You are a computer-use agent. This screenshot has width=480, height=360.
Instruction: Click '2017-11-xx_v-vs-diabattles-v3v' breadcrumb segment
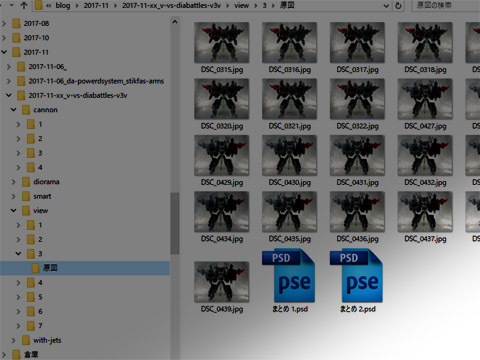tap(171, 5)
